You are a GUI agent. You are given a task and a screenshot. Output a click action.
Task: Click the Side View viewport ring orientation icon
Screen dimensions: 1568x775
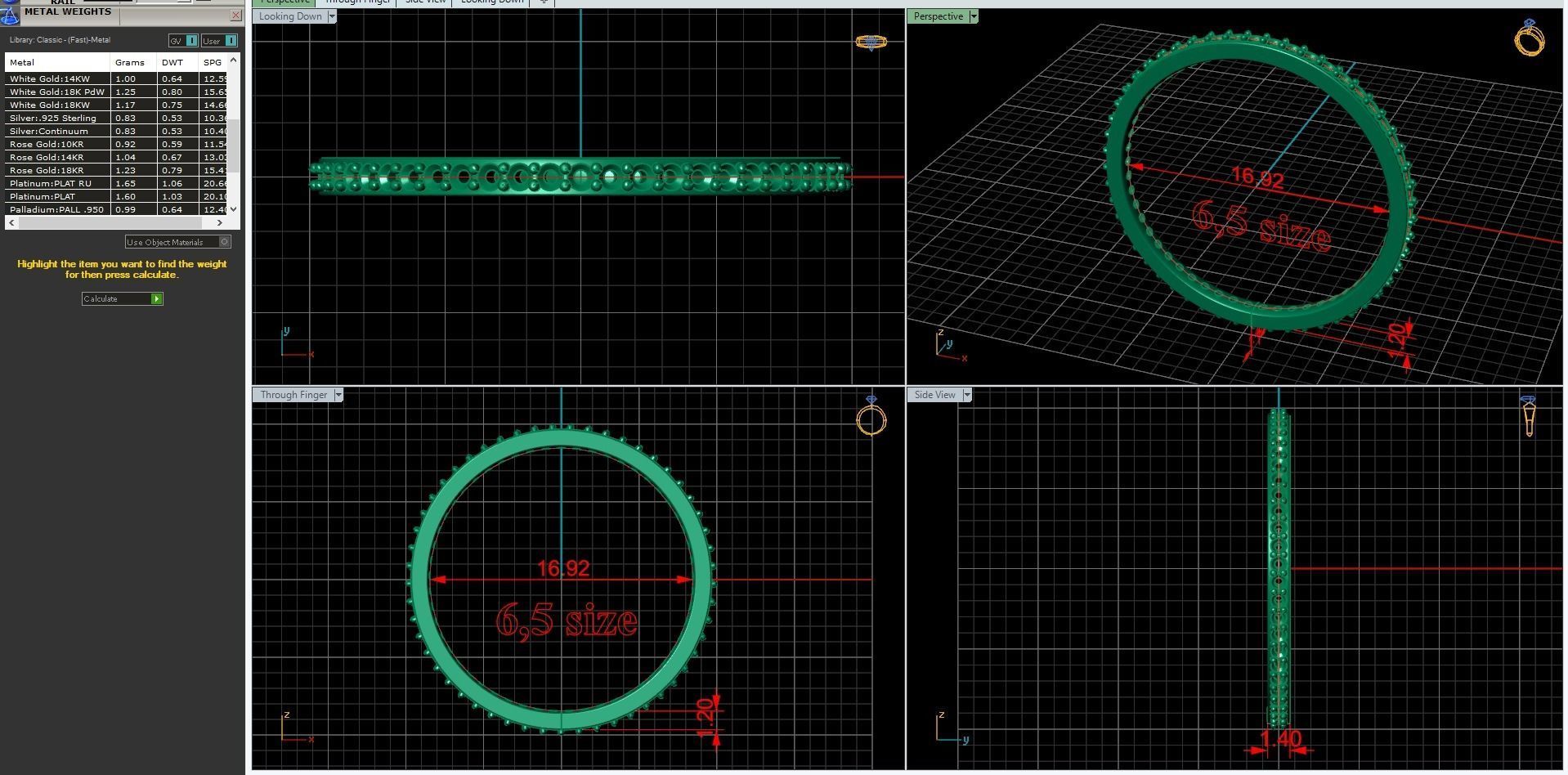(1529, 416)
